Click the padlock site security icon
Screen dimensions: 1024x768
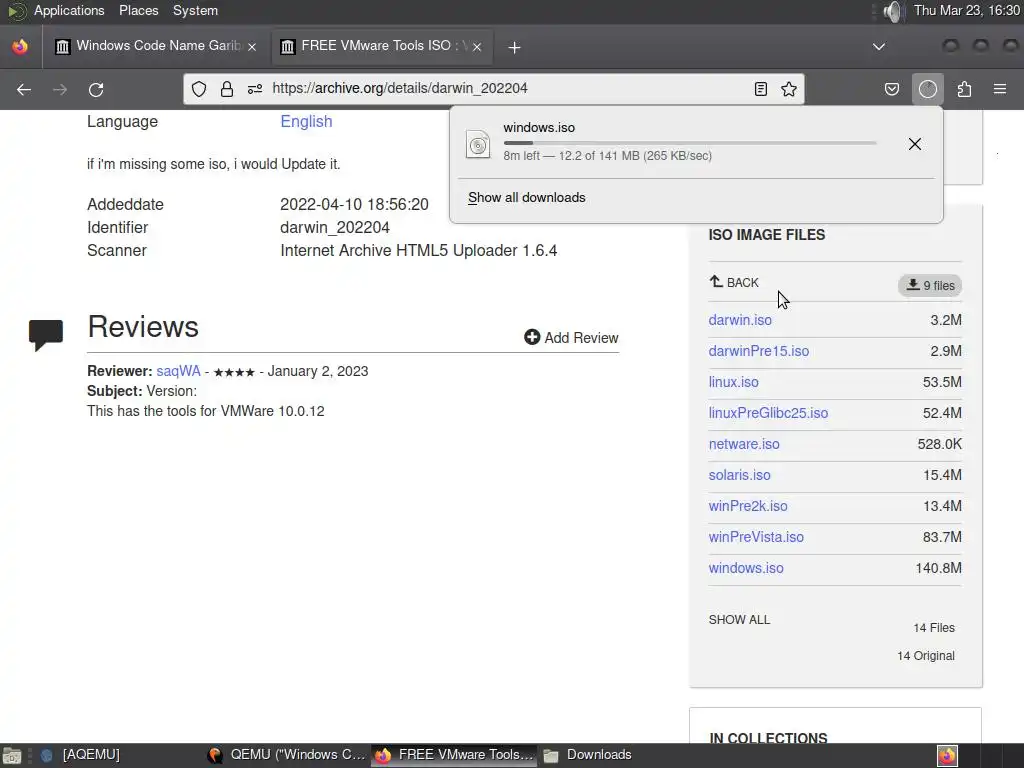[x=227, y=89]
